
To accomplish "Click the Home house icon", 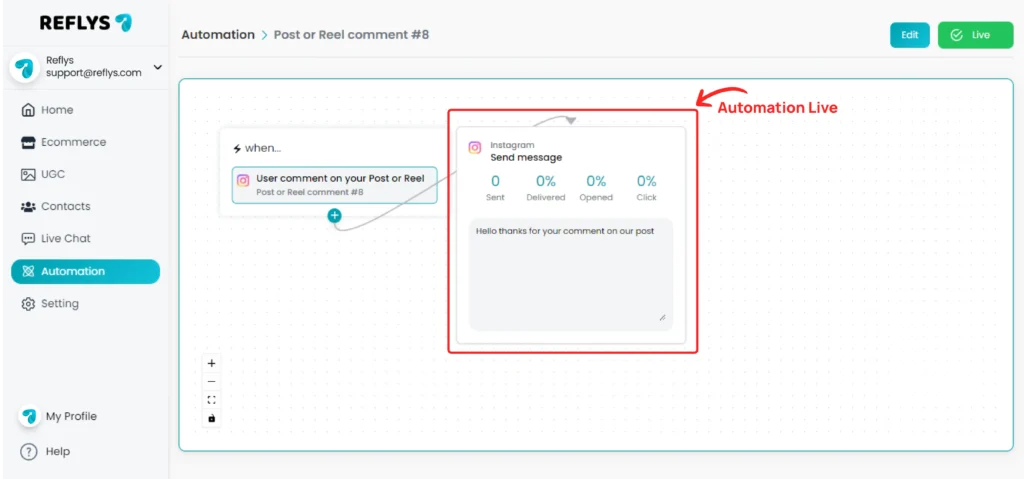I will click(x=28, y=110).
